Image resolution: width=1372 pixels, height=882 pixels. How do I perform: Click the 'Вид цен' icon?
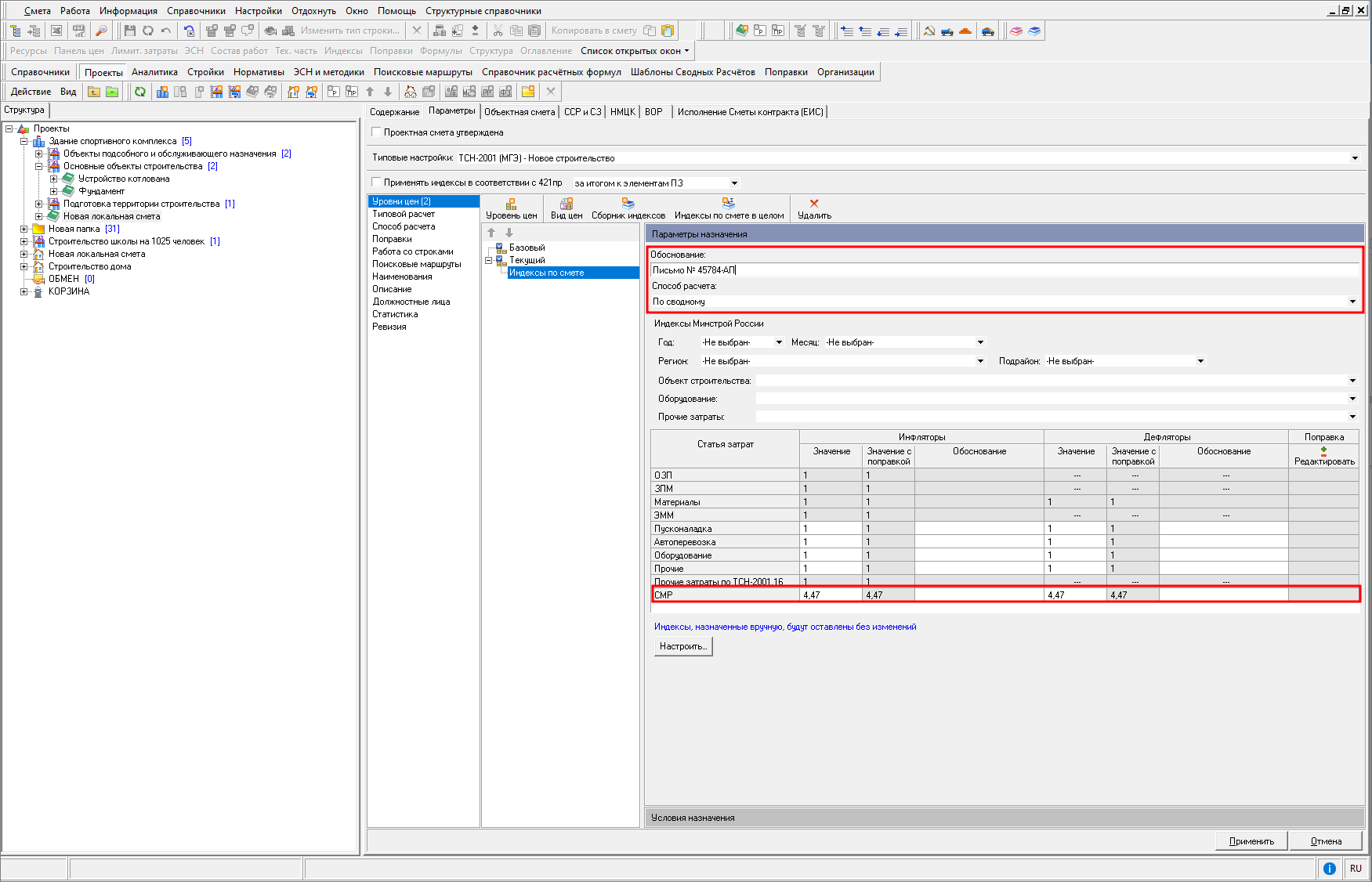point(566,204)
